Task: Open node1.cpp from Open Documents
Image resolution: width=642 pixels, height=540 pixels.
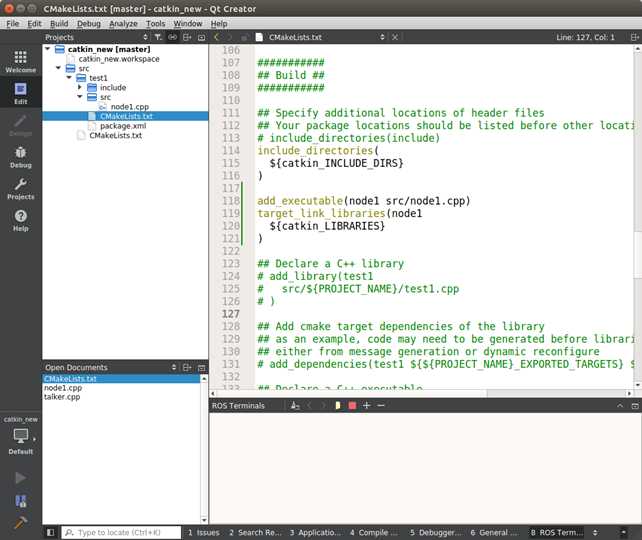Action: [63, 388]
